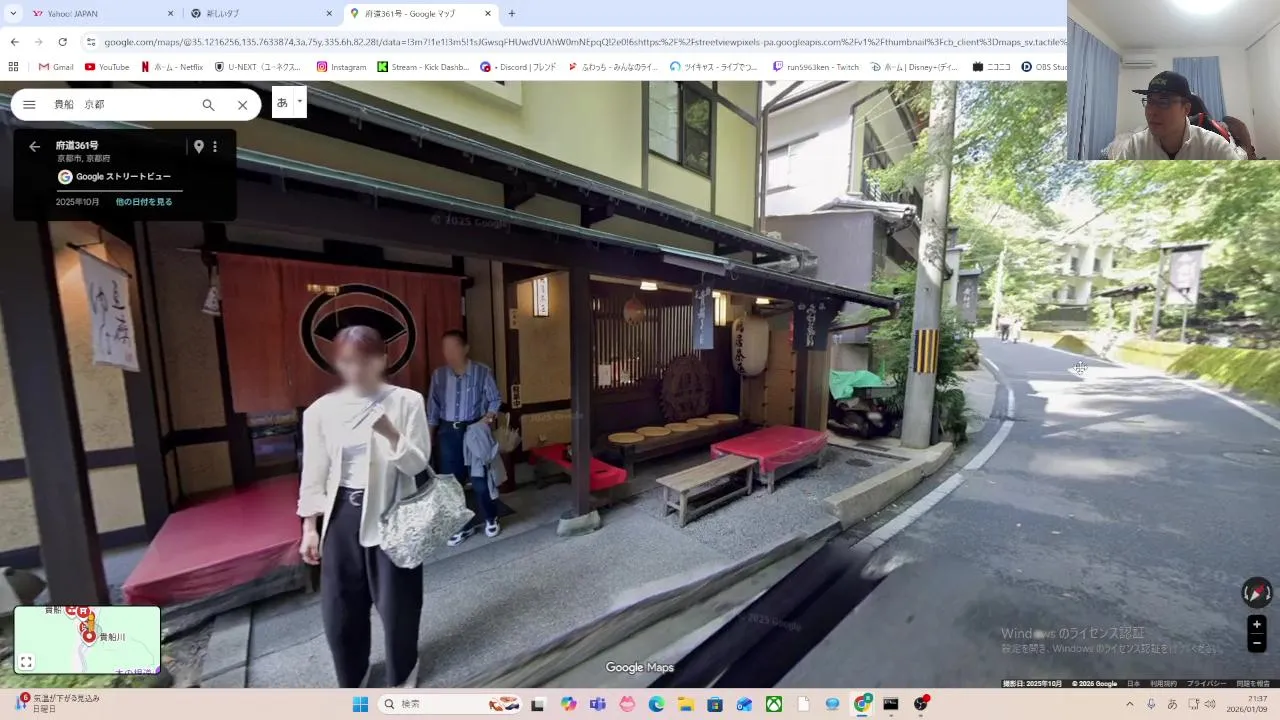
Task: Open the Google ストリートビュー label
Action: click(114, 177)
